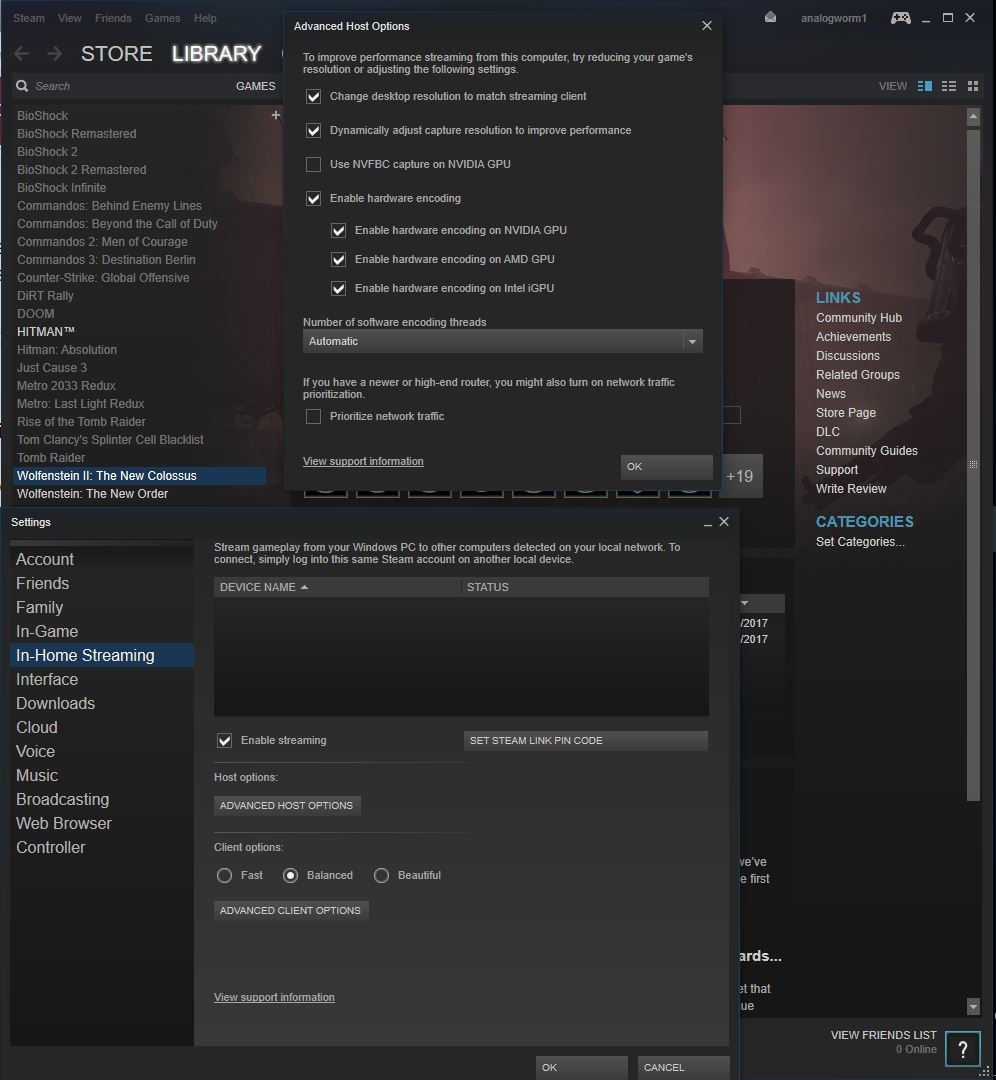Open Community Hub link

[x=859, y=318]
